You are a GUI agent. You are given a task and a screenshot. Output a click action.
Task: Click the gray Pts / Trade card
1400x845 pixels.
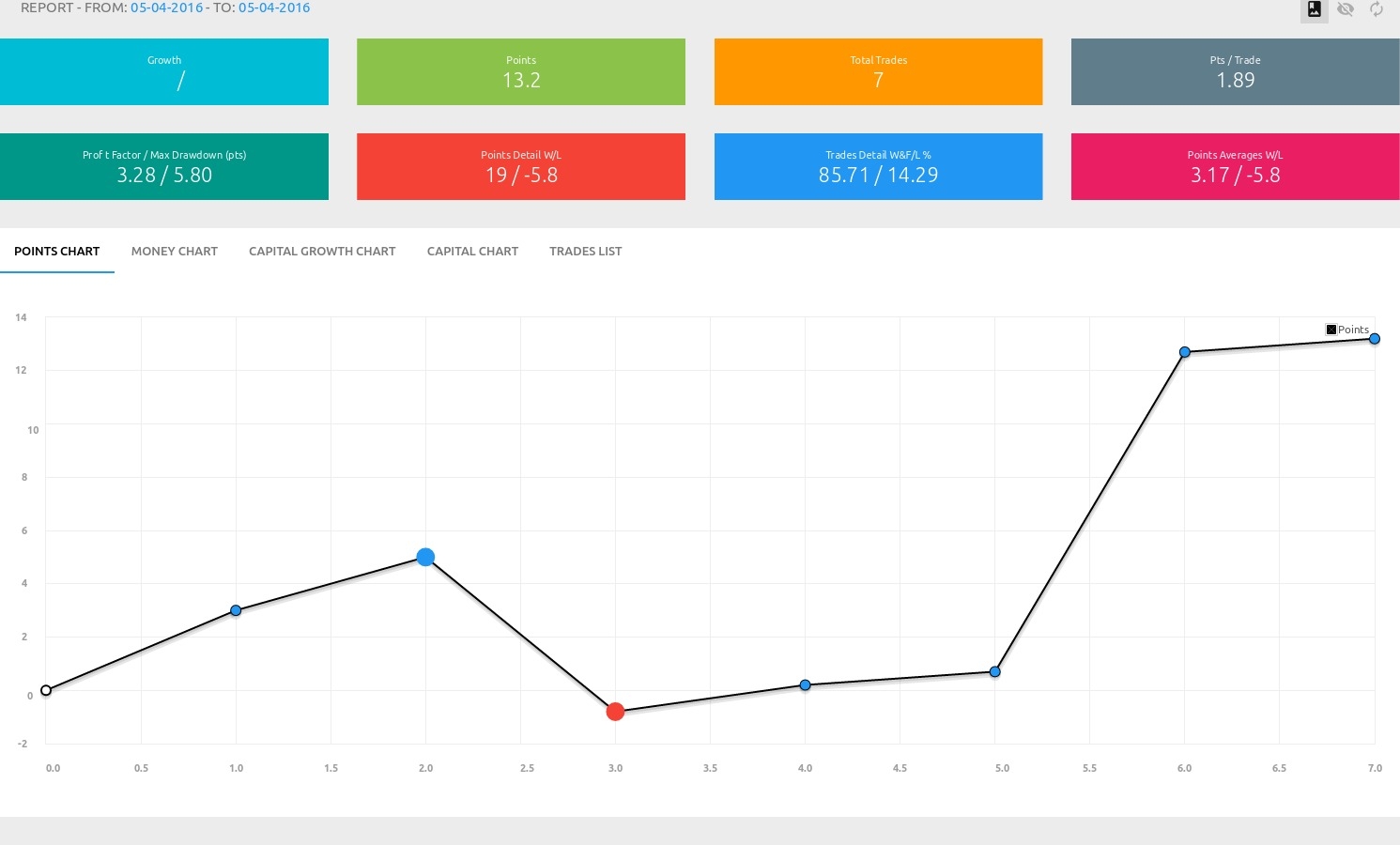click(1236, 71)
